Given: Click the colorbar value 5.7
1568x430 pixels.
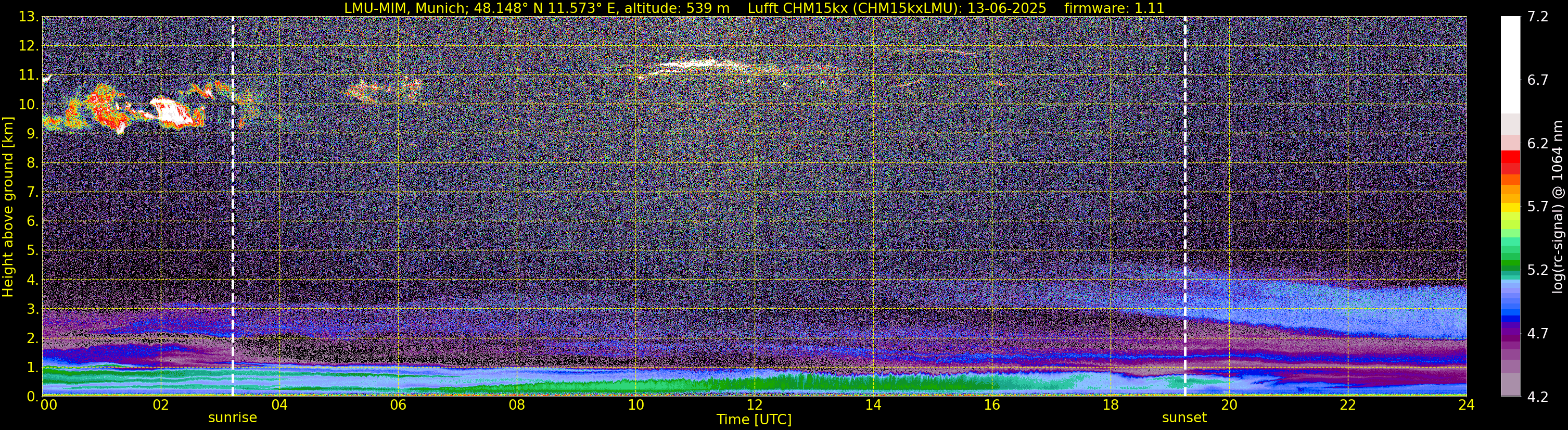Looking at the screenshot, I should tap(1538, 207).
